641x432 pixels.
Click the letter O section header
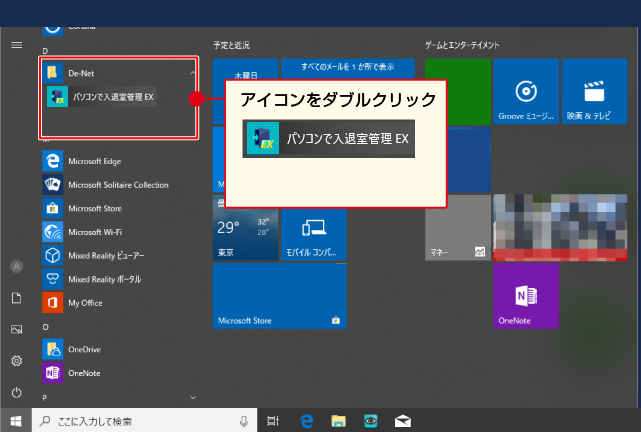pos(45,327)
